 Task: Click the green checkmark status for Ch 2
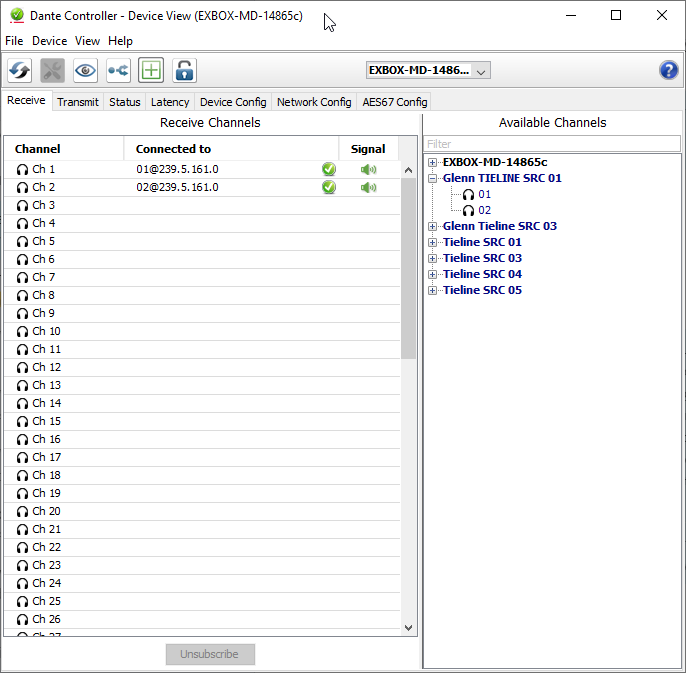click(328, 187)
